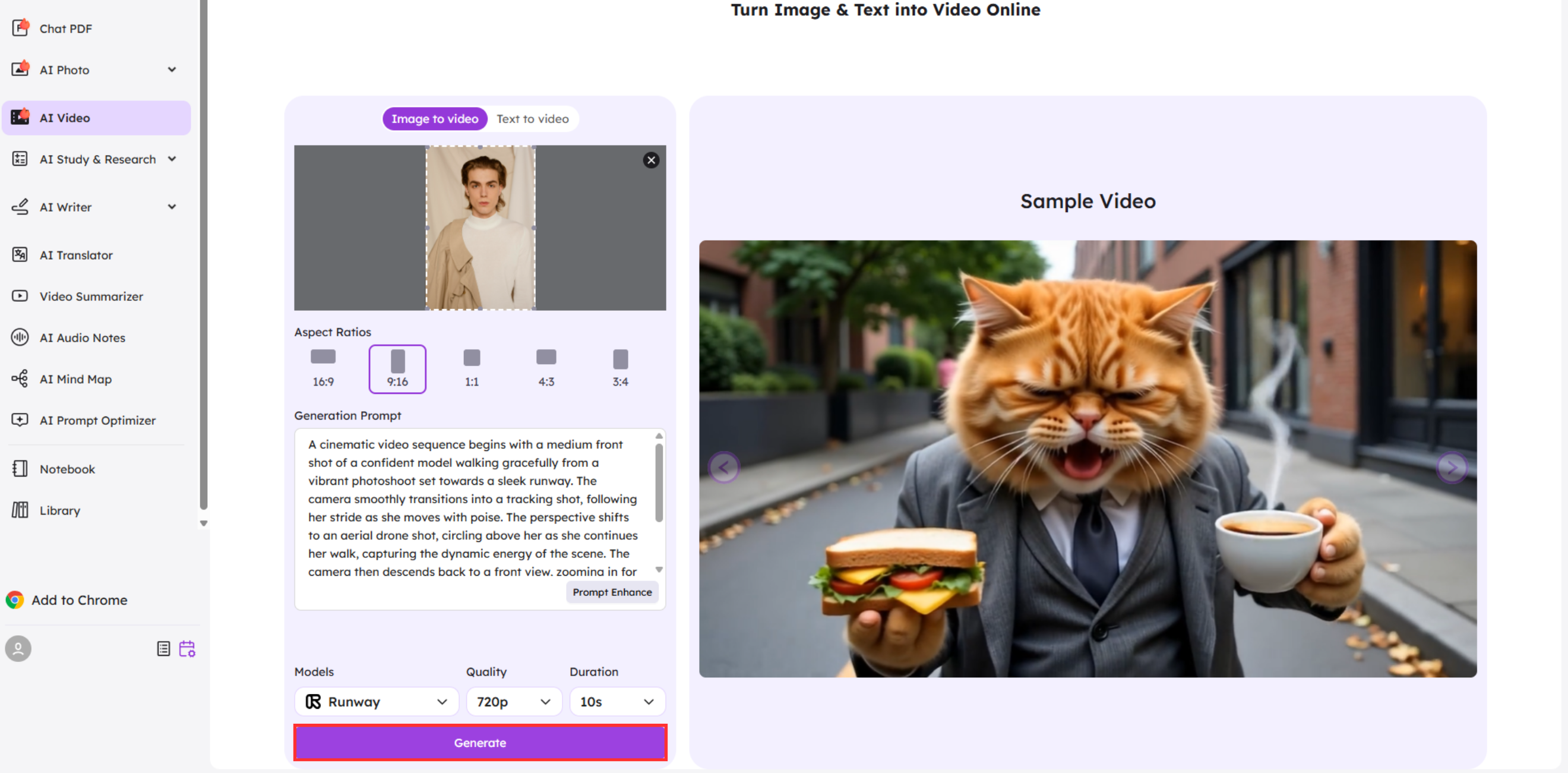Open the Notebook
The image size is (1568, 773).
tap(67, 469)
